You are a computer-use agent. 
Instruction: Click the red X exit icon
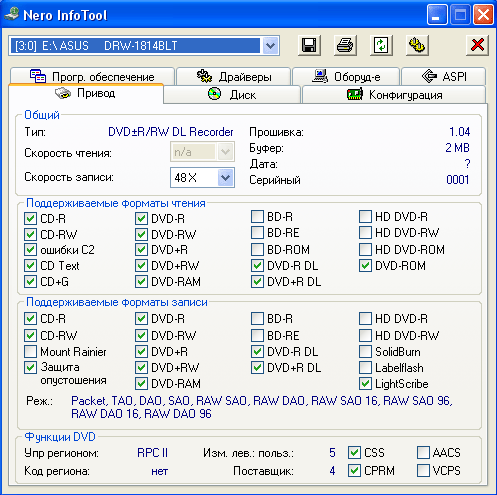coord(477,45)
